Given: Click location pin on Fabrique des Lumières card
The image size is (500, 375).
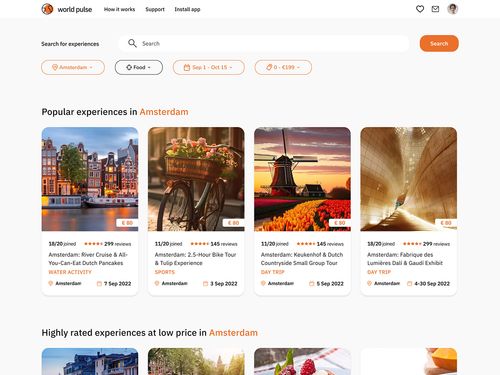Looking at the screenshot, I should 369,283.
